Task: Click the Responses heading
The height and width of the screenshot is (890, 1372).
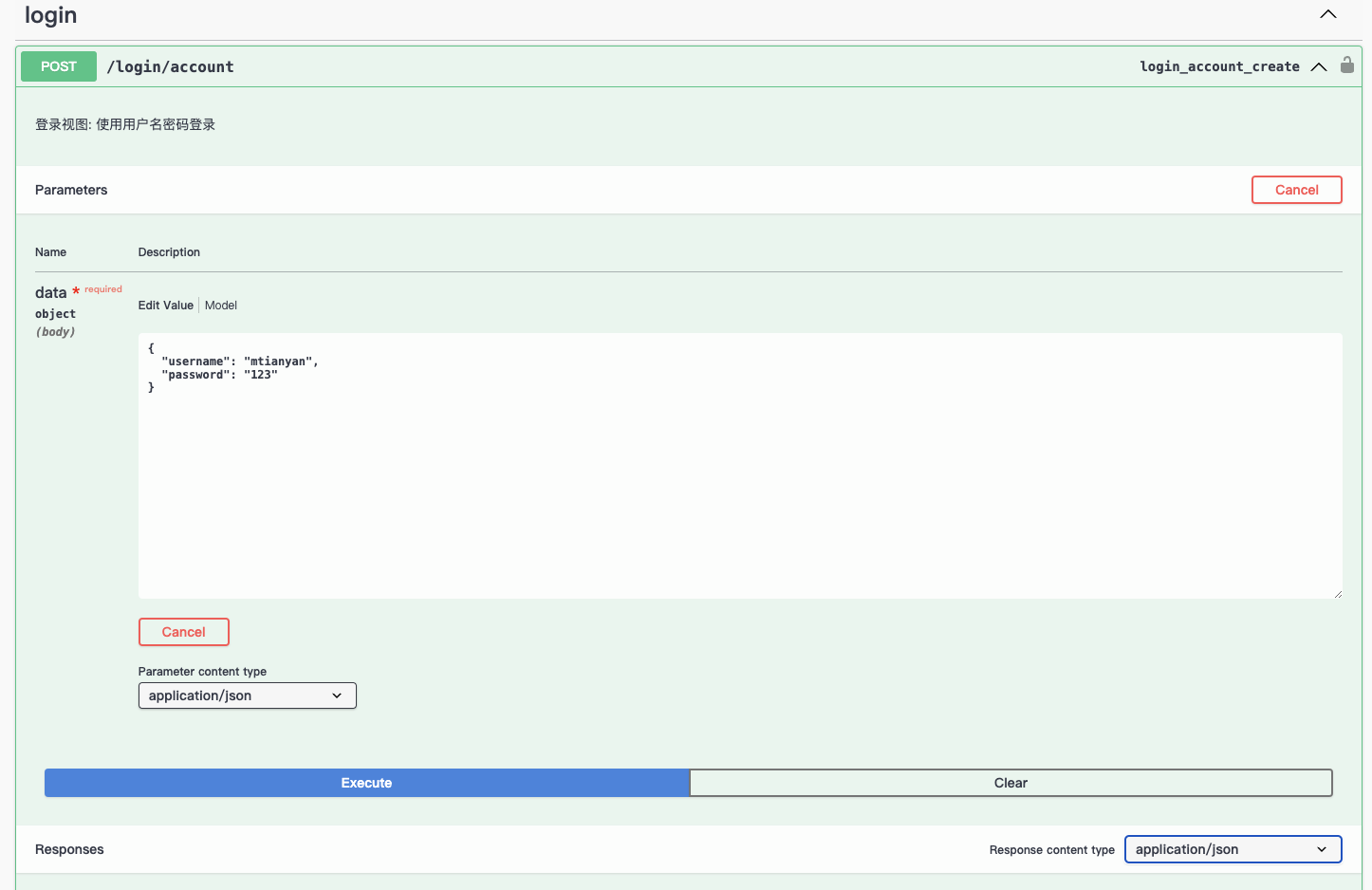Action: tap(69, 849)
